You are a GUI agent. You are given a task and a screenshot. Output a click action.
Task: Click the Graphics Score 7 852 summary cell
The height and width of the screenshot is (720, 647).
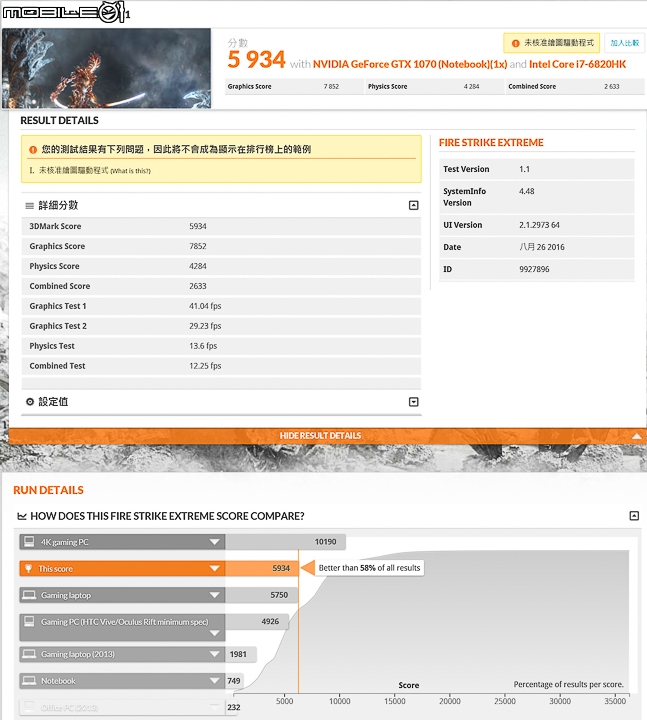pos(294,86)
